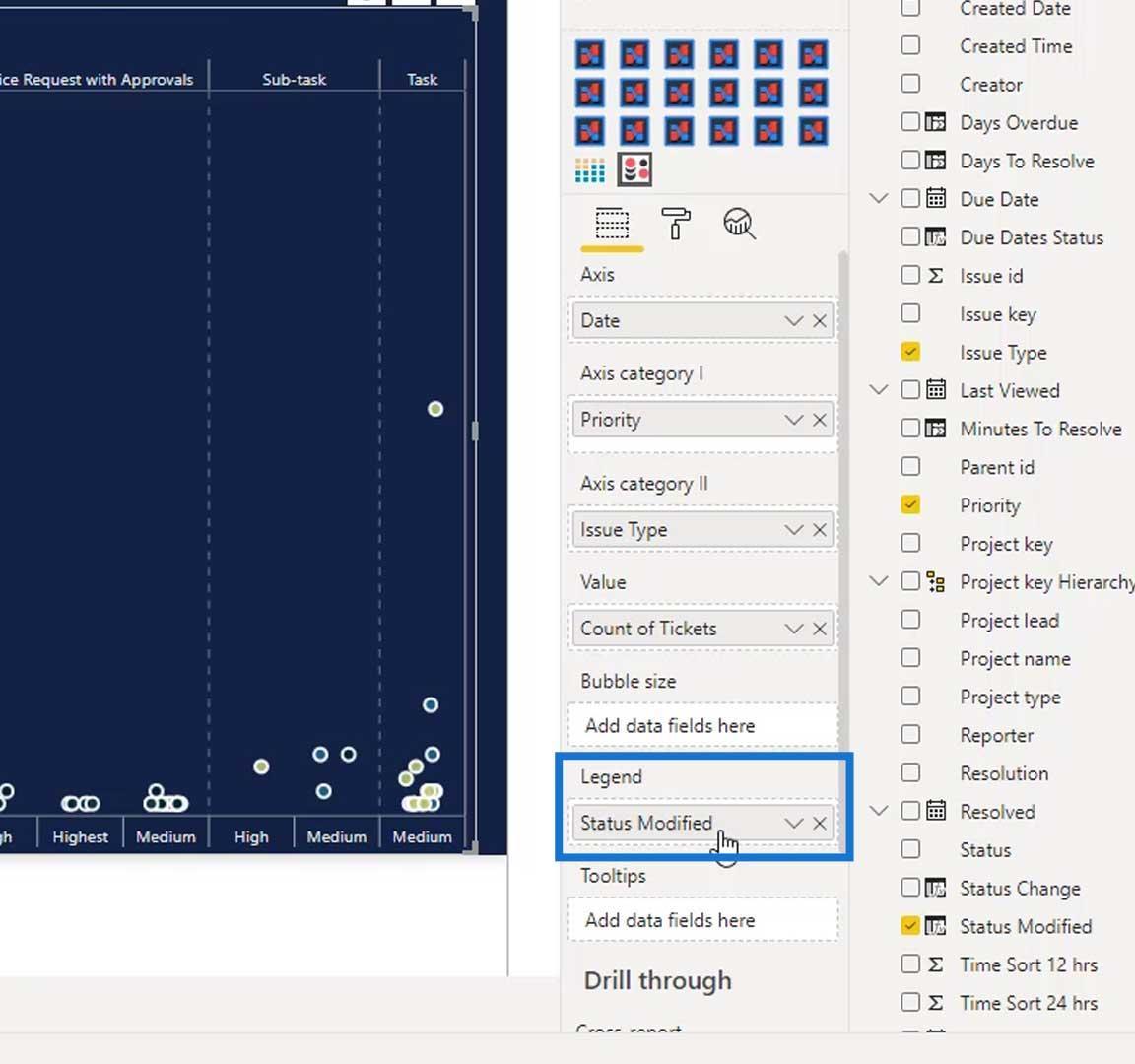
Task: Tick the Reporter field checkbox
Action: point(910,734)
